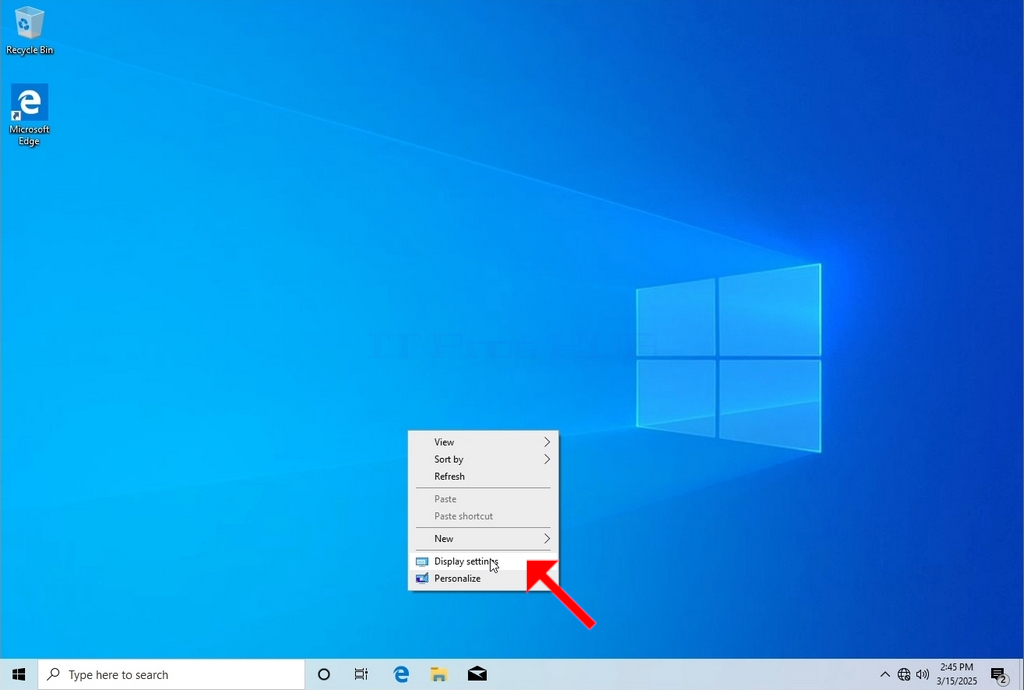The image size is (1024, 690).
Task: Select the Microsoft Edge desktop shortcut
Action: click(x=29, y=115)
